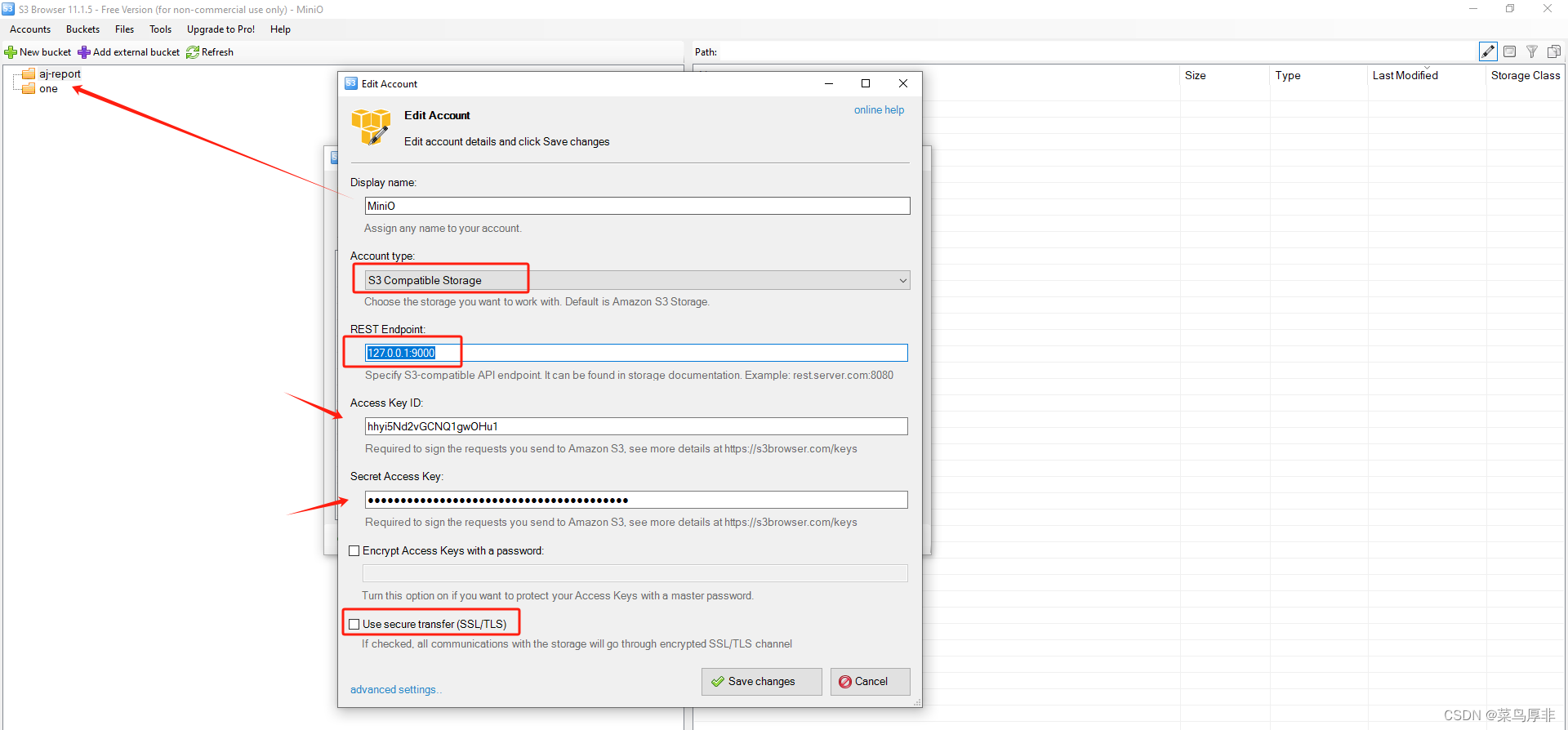Open the Account type dropdown
This screenshot has height=730, width=1568.
tap(637, 280)
